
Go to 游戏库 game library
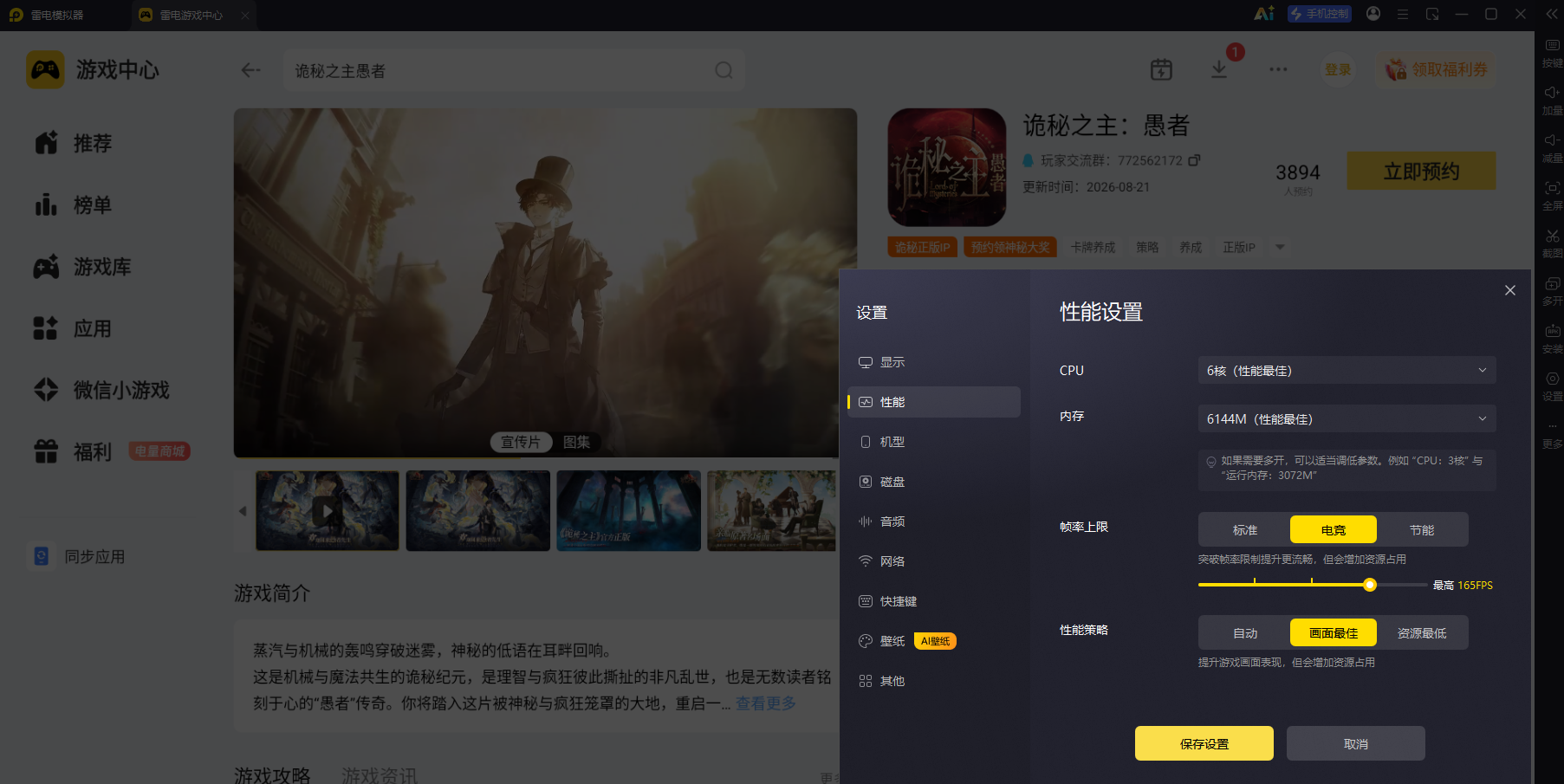[x=82, y=267]
